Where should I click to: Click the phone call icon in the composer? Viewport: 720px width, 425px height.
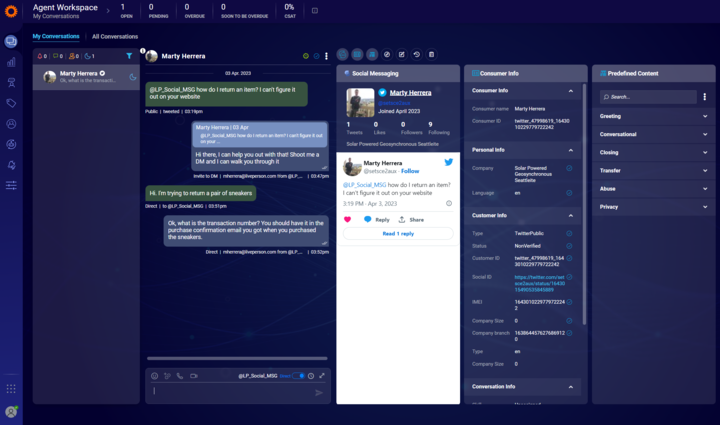(180, 376)
